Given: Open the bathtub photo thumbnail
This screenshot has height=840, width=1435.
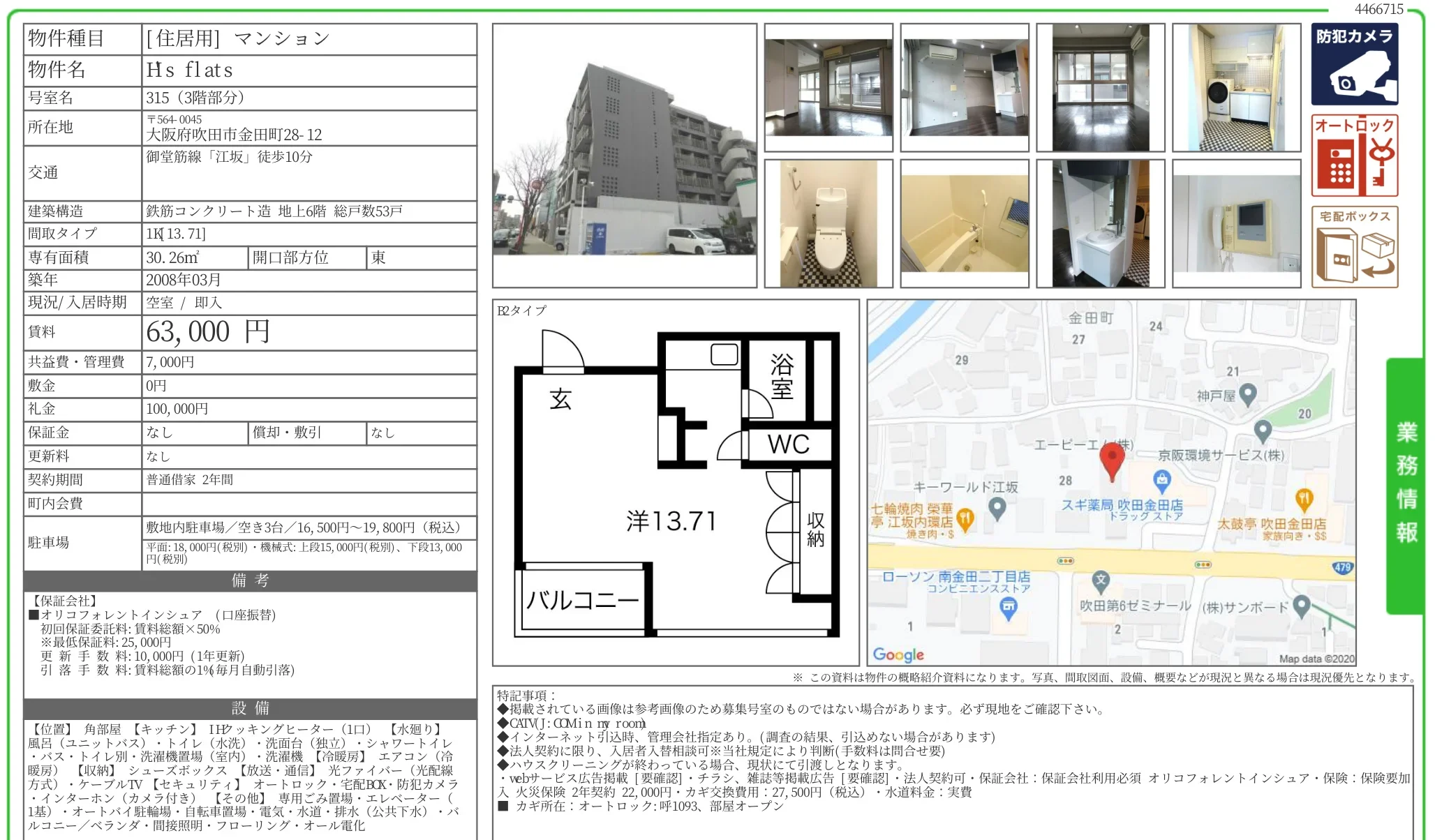Looking at the screenshot, I should [x=964, y=223].
